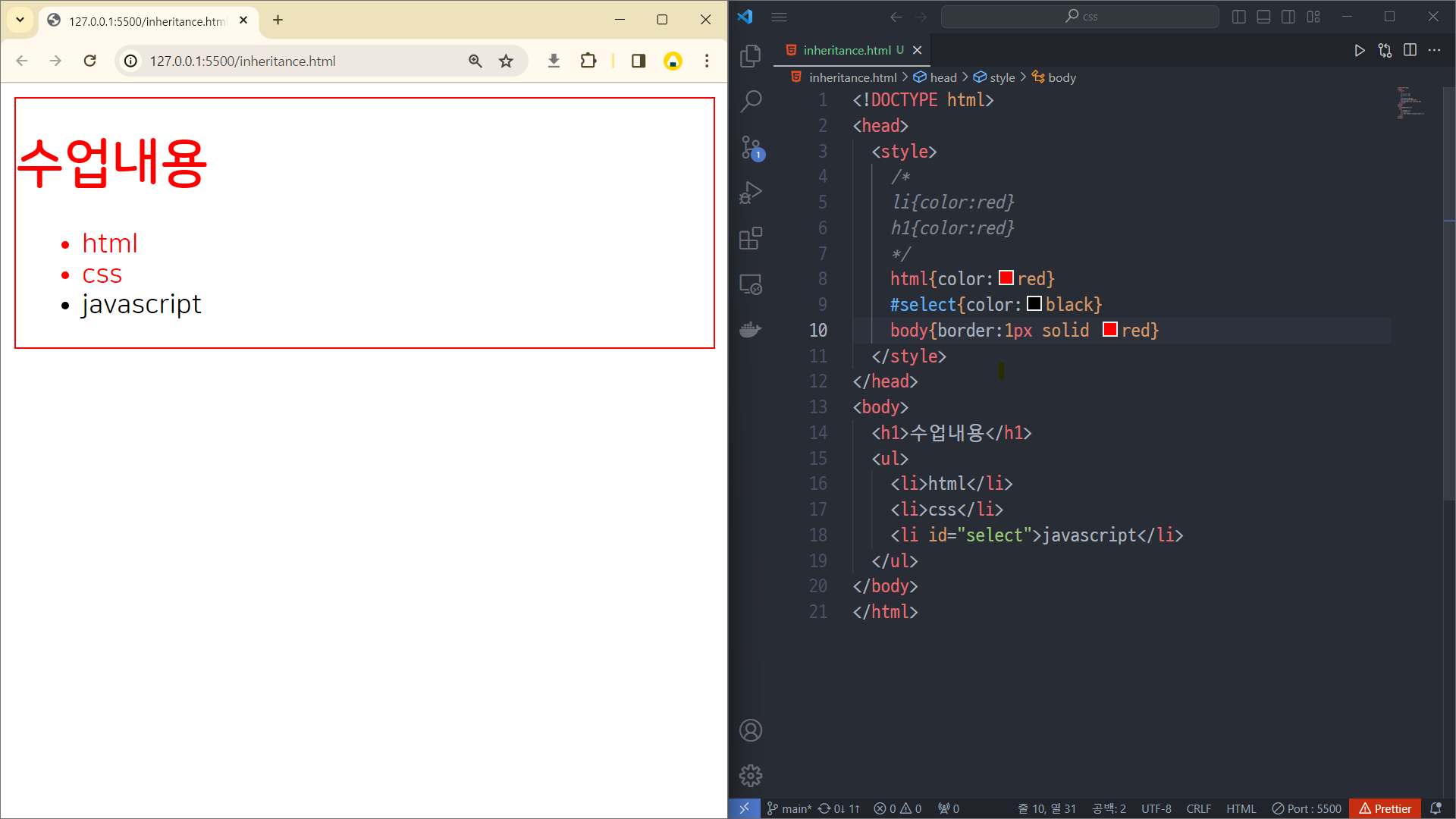Click the Chrome address bar URL field
Viewport: 1456px width, 819px height.
tap(243, 61)
